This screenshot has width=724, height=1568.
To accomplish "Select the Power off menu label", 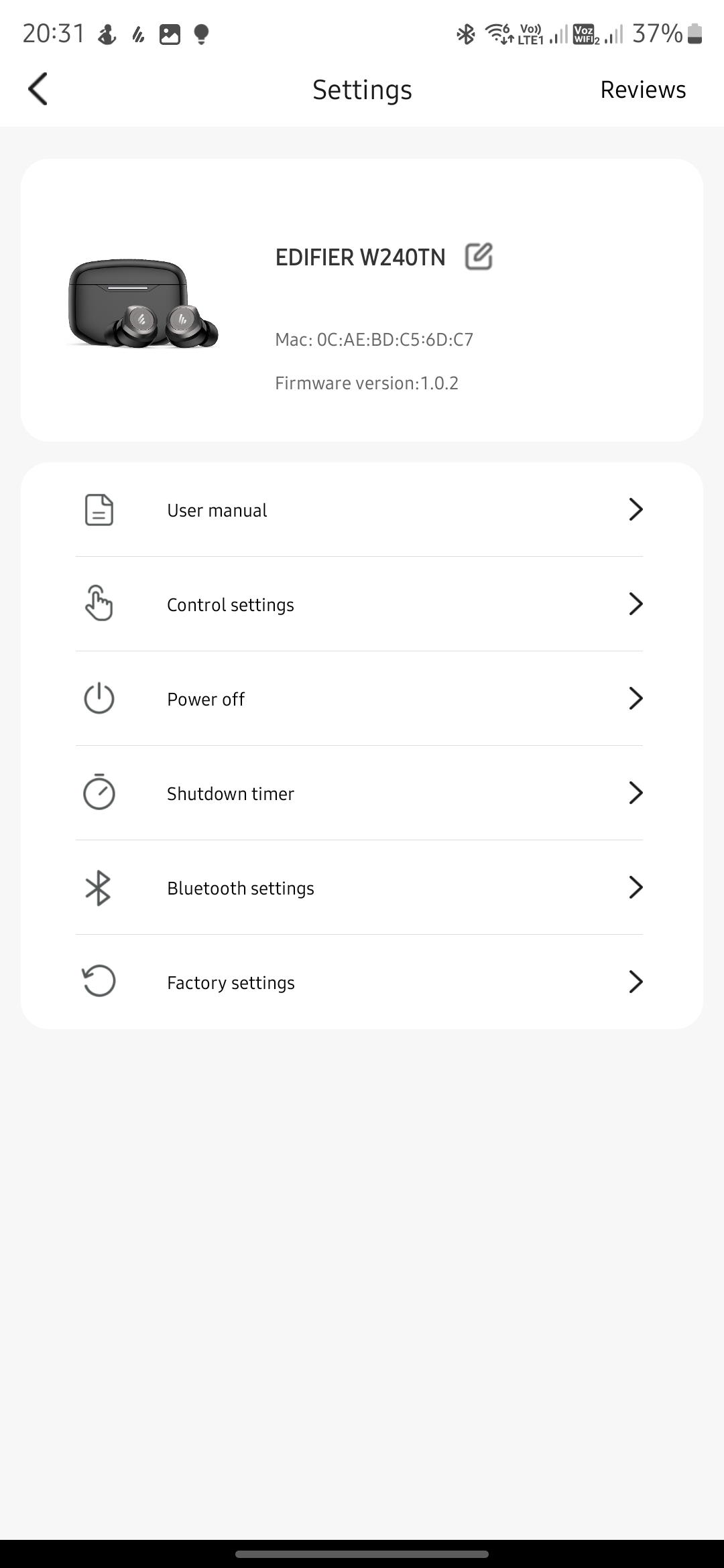I will click(x=206, y=699).
